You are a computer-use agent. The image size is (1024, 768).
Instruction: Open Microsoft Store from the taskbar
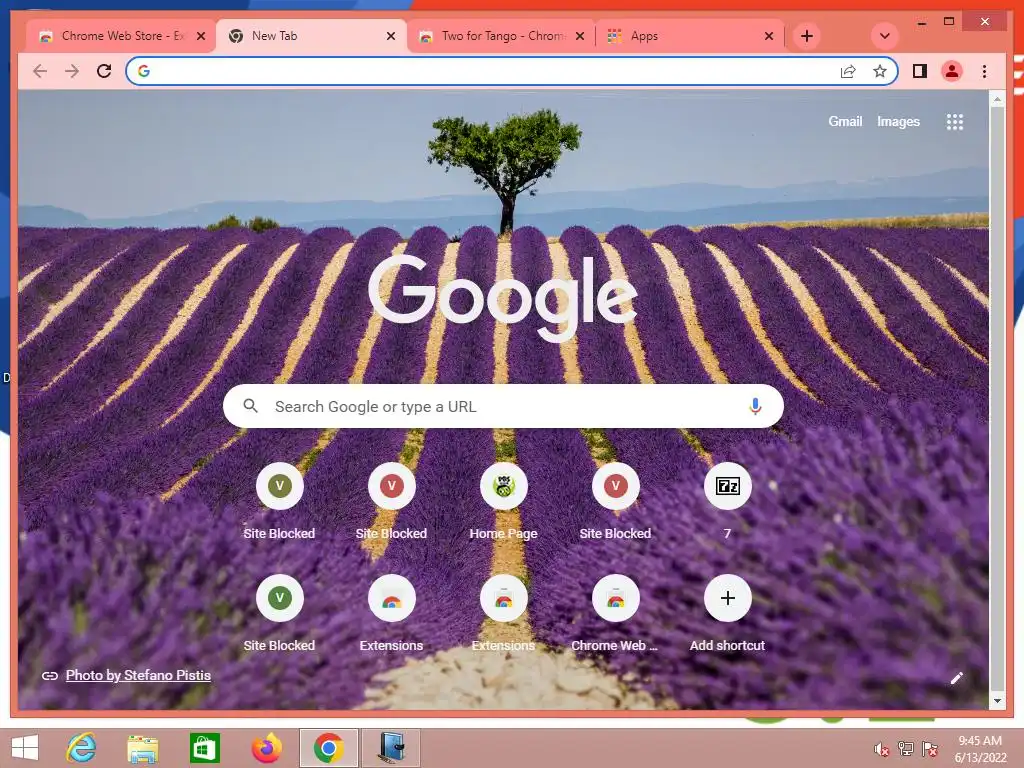(x=204, y=748)
